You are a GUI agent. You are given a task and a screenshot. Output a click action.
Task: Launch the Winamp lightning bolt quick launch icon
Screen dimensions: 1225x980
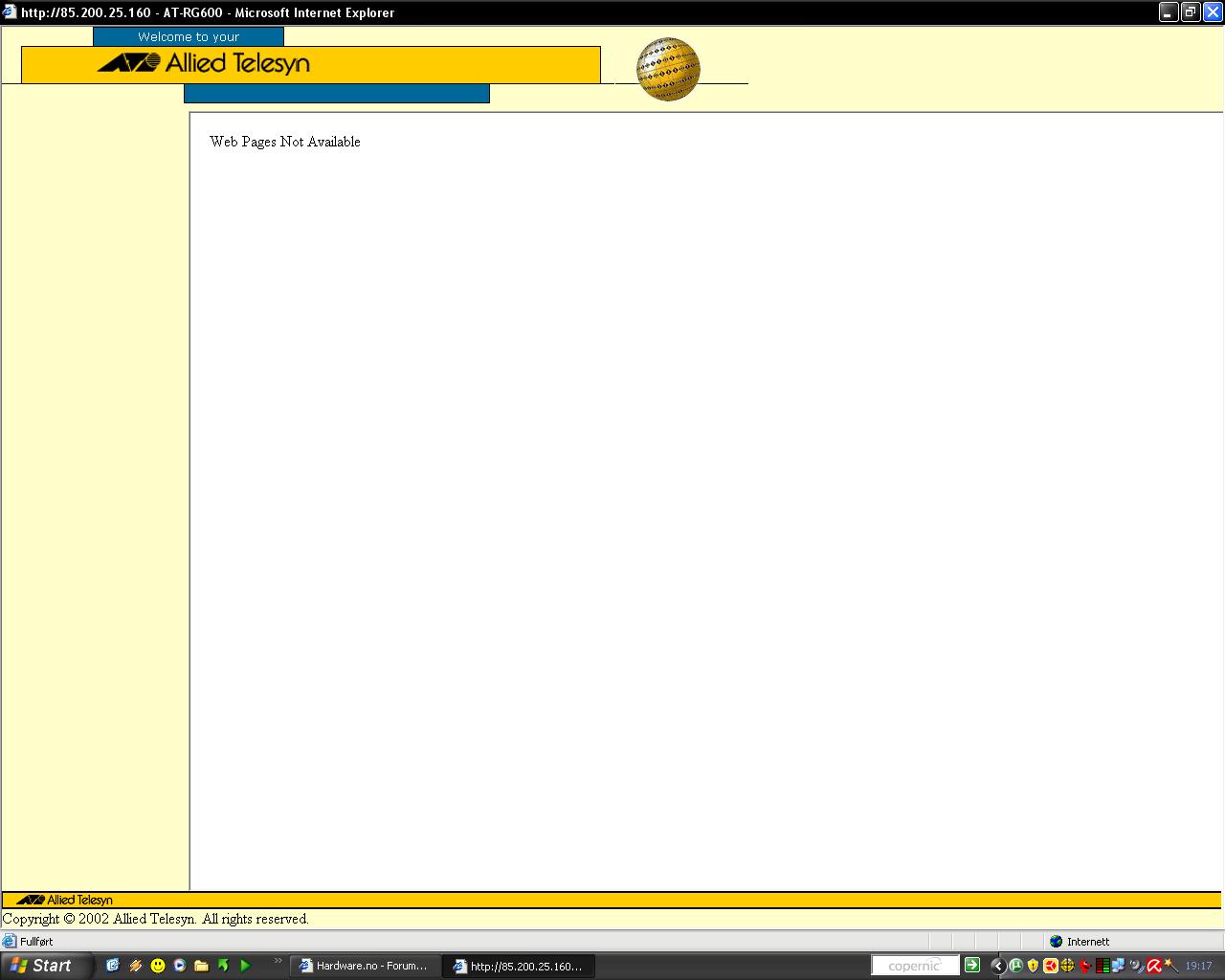(136, 966)
